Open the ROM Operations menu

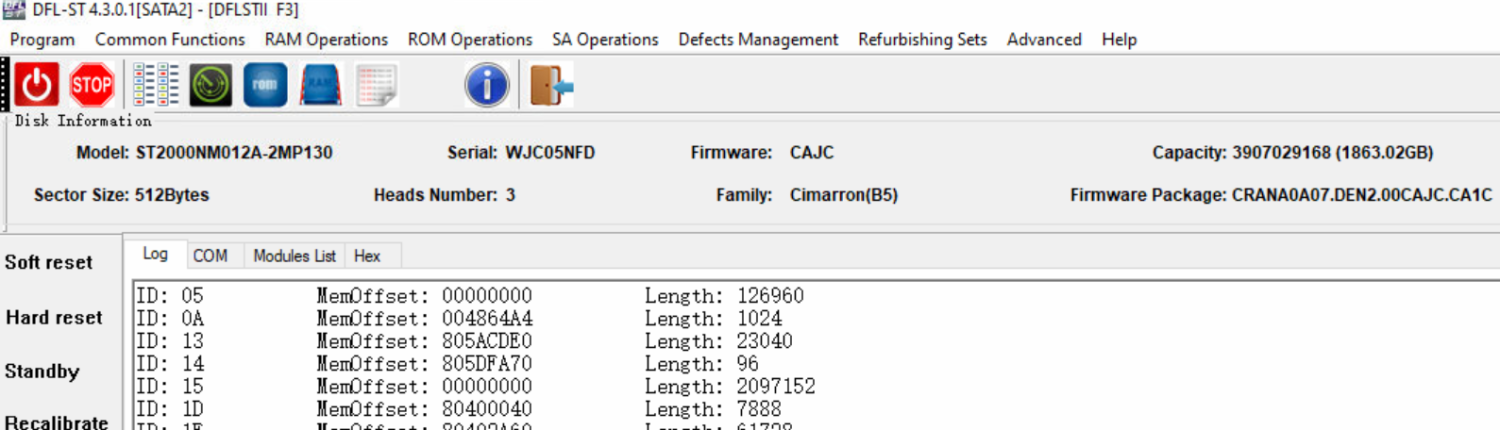point(469,40)
